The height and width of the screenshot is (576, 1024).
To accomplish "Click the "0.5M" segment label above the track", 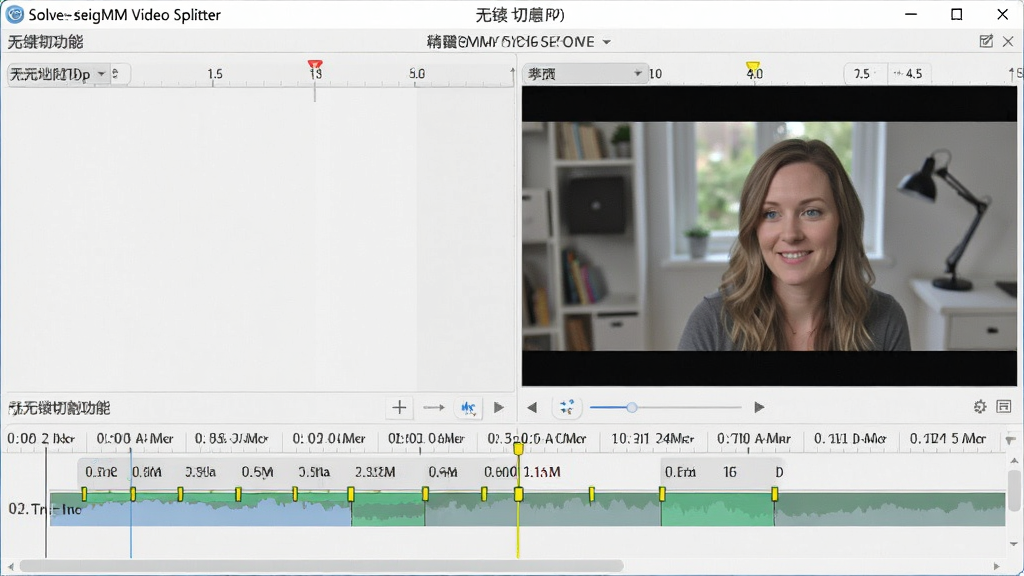I will point(257,472).
